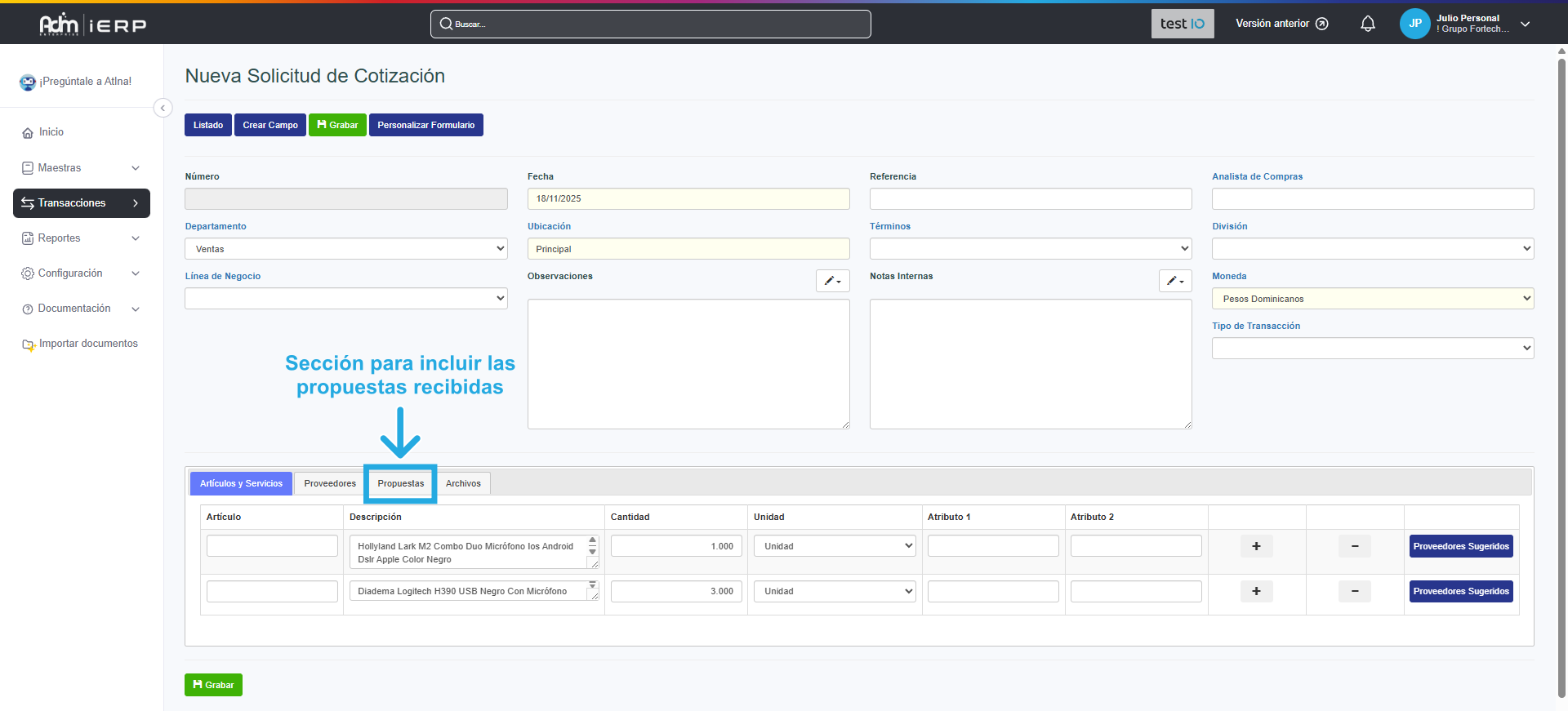Viewport: 1568px width, 711px height.
Task: Open the Notas Internas pencil editor icon
Action: 1174,281
